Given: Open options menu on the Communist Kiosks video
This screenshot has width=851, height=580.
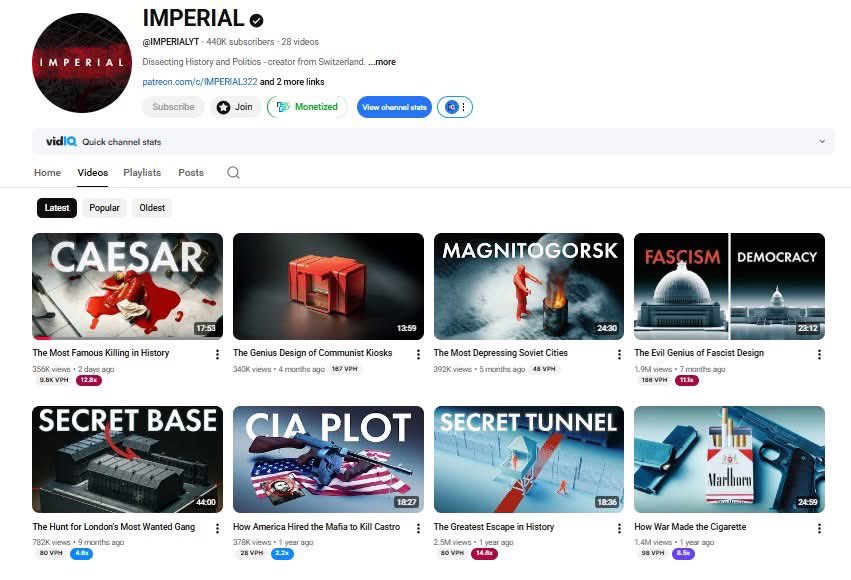Looking at the screenshot, I should (x=418, y=355).
